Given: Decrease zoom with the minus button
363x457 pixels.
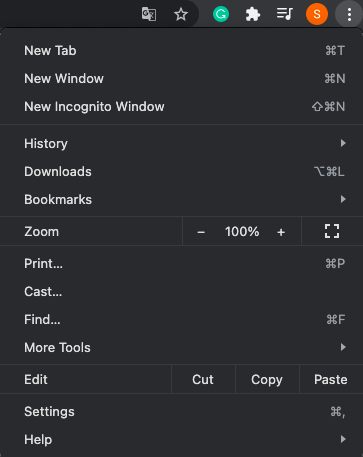Looking at the screenshot, I should (201, 232).
